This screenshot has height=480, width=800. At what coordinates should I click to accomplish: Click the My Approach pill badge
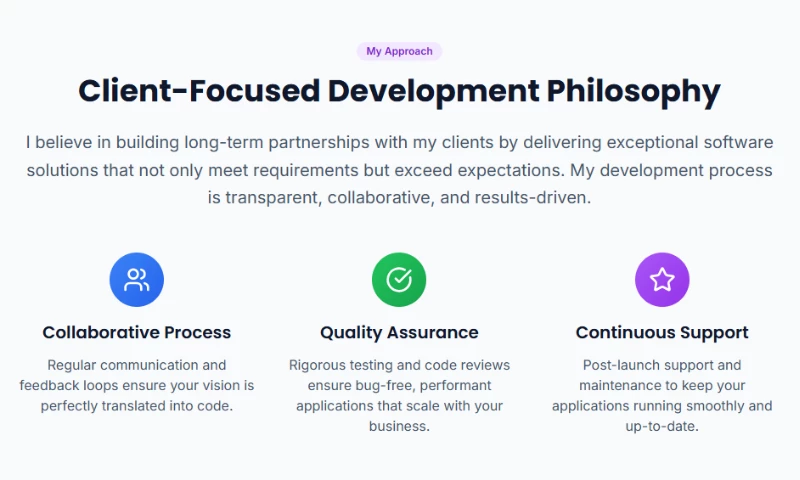[x=399, y=51]
